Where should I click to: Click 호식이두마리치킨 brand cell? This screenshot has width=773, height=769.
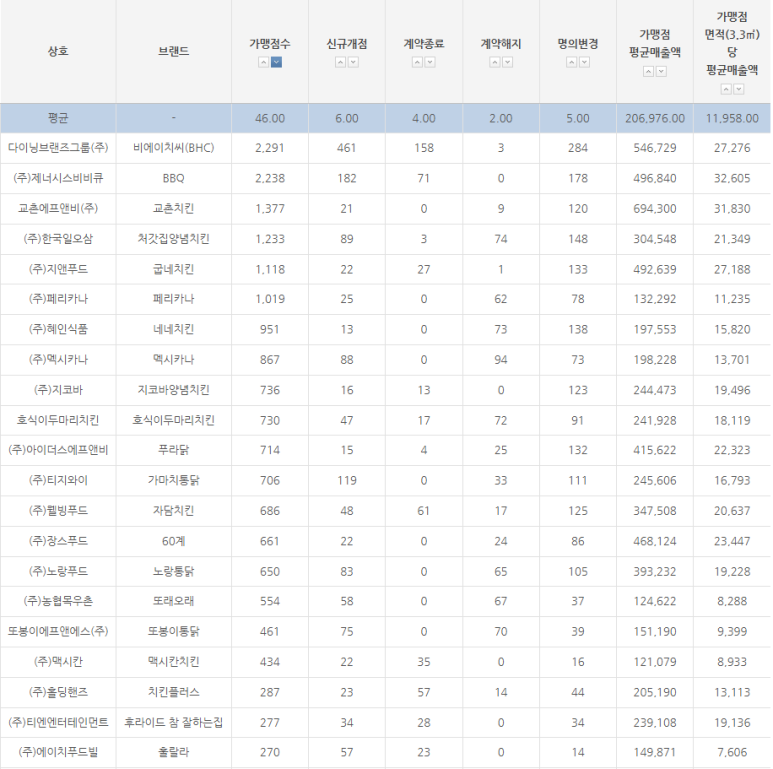pos(174,420)
